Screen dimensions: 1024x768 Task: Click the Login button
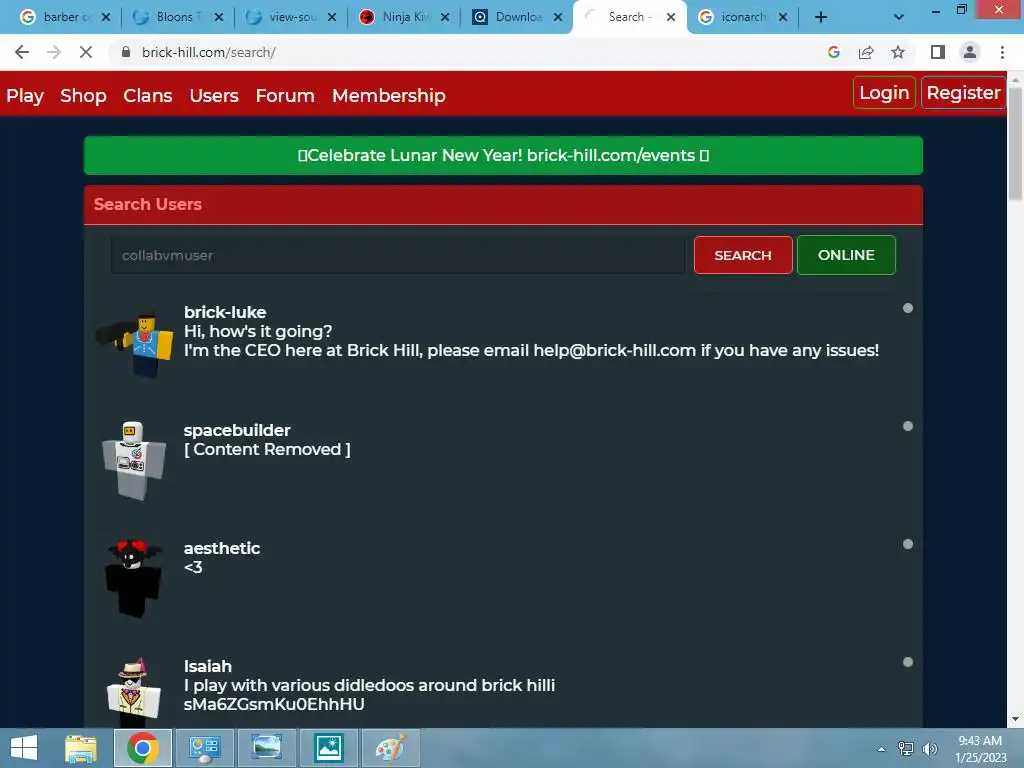click(x=884, y=93)
